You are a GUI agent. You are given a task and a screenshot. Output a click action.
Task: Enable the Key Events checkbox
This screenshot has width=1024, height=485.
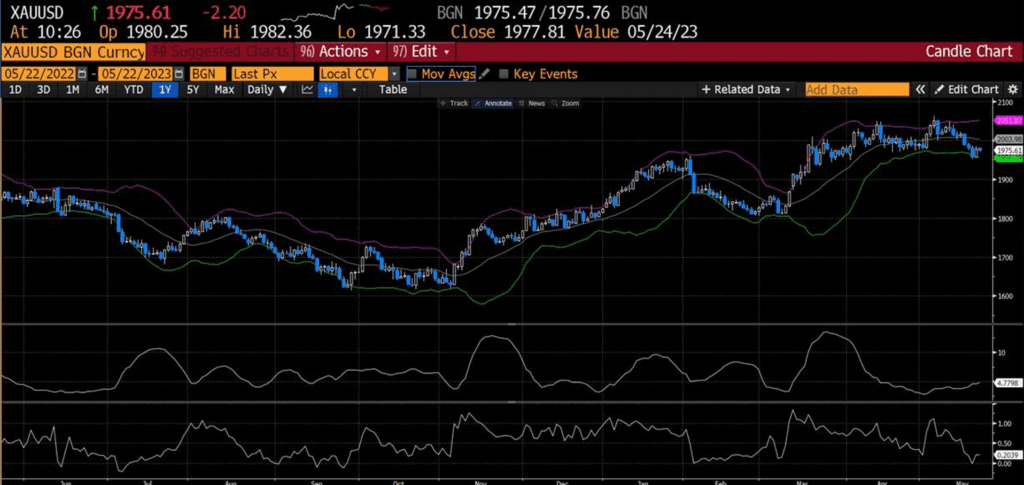point(504,74)
